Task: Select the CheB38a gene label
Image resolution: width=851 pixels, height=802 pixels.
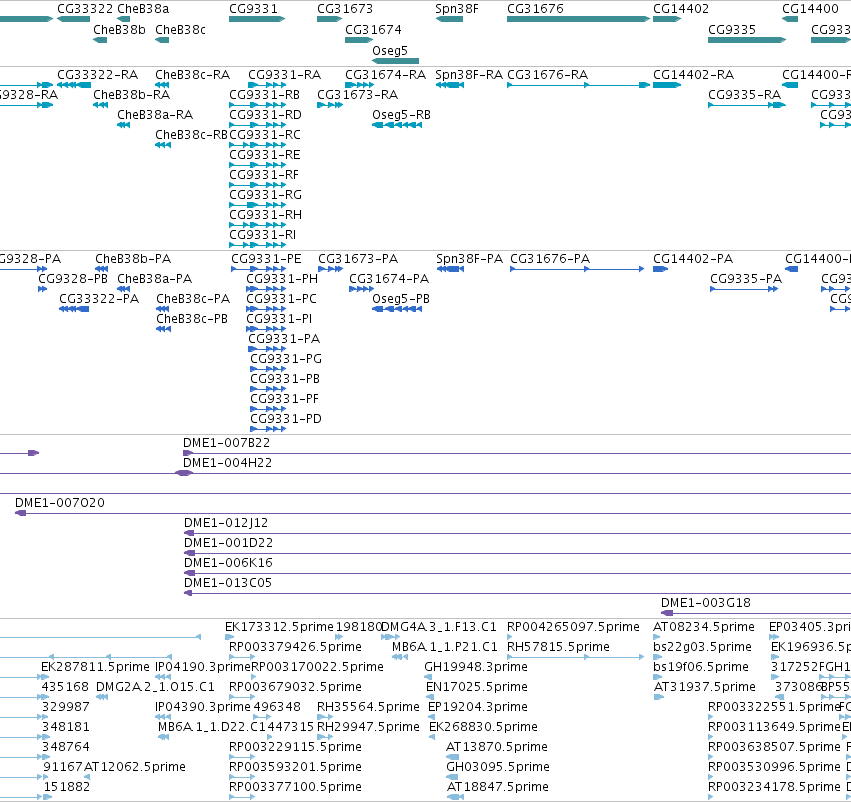Action: (143, 9)
